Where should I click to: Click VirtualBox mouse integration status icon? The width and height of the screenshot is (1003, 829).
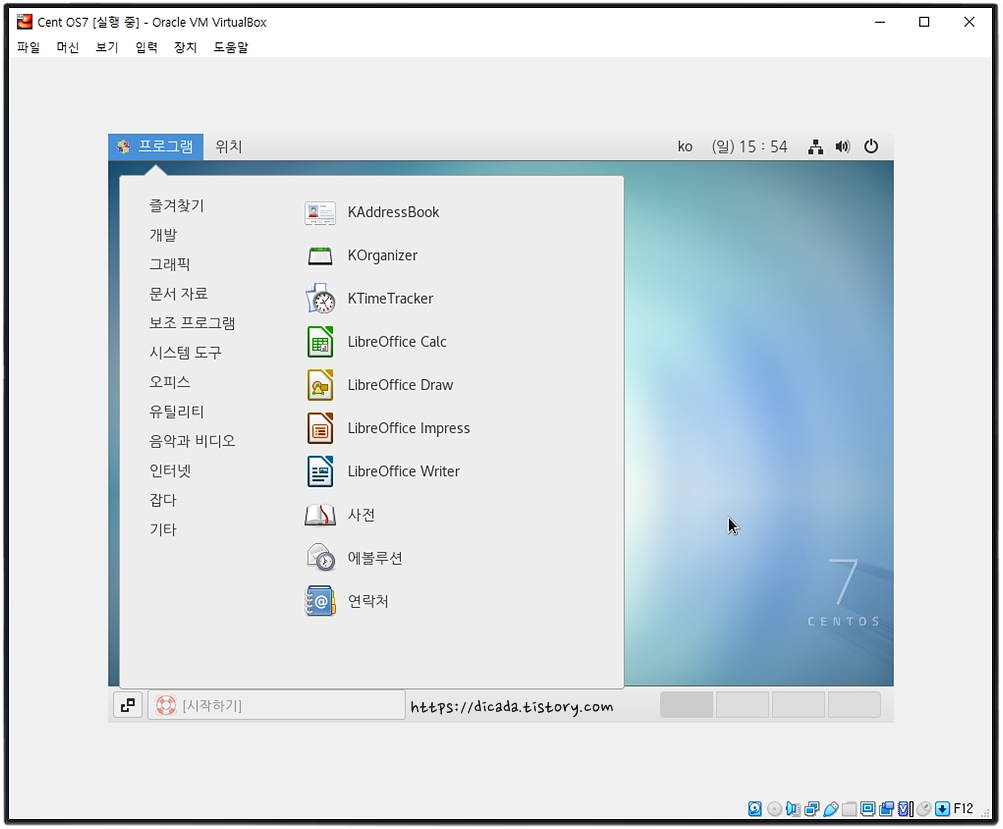[x=924, y=809]
